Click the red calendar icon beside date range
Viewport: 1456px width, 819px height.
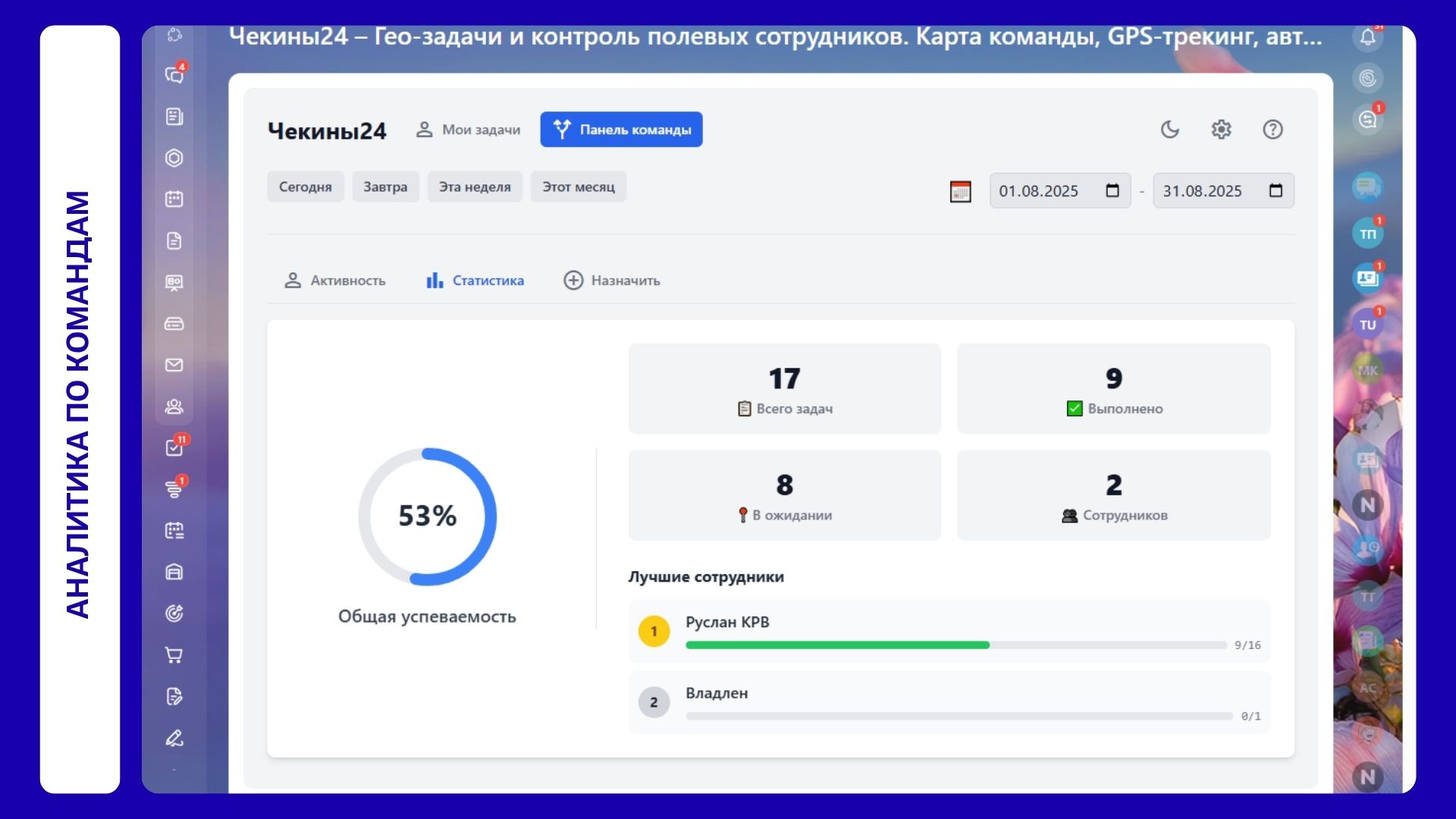click(x=960, y=191)
